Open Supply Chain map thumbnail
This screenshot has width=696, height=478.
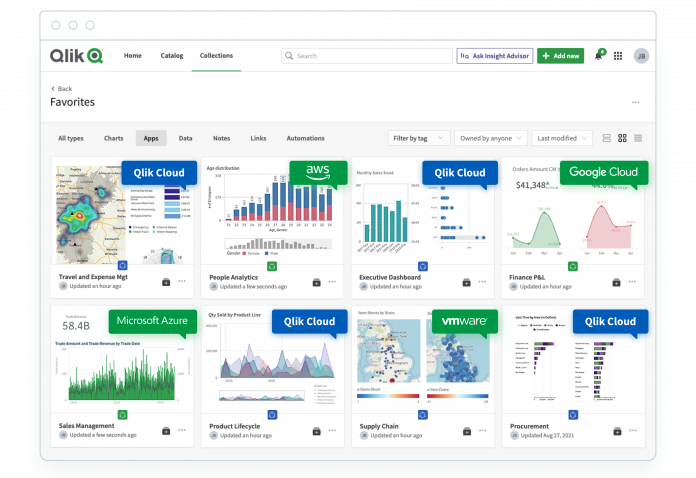click(423, 360)
